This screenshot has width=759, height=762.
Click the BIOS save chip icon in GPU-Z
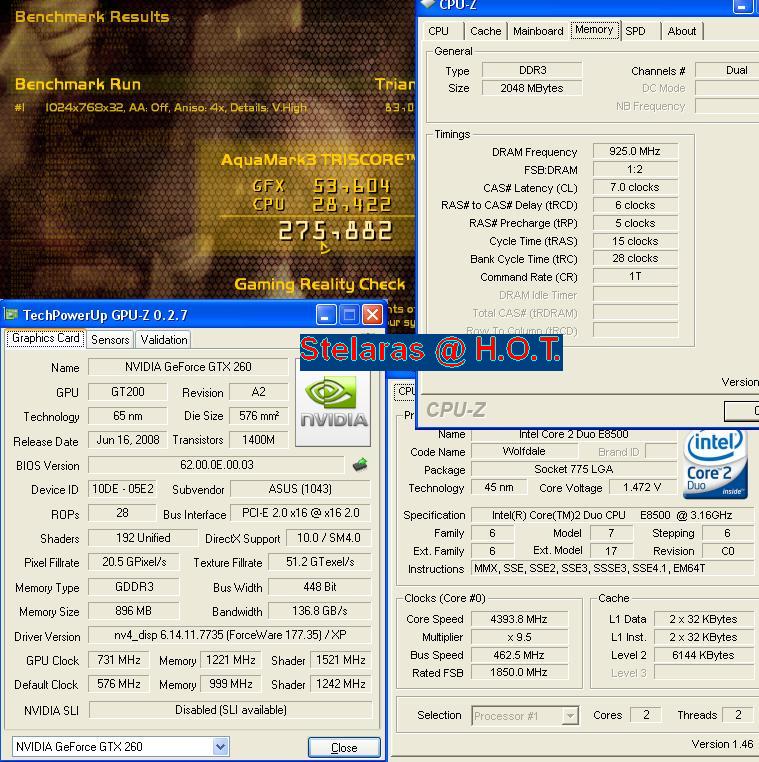tap(360, 465)
